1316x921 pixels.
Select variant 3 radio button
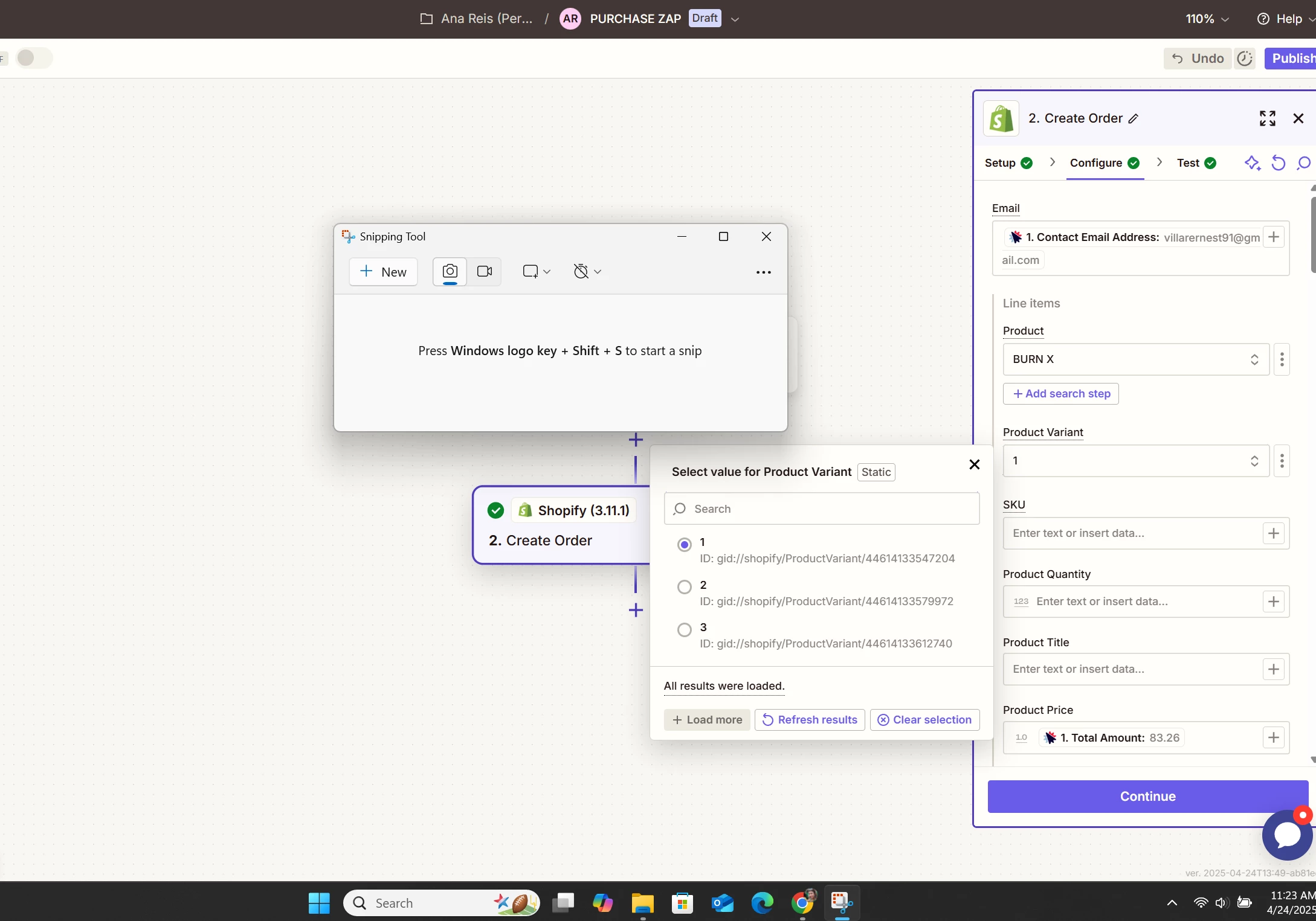(684, 630)
